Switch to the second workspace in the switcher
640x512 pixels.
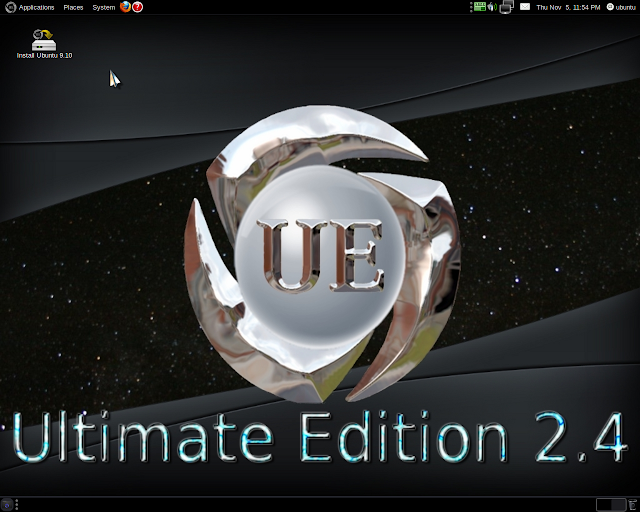618,505
